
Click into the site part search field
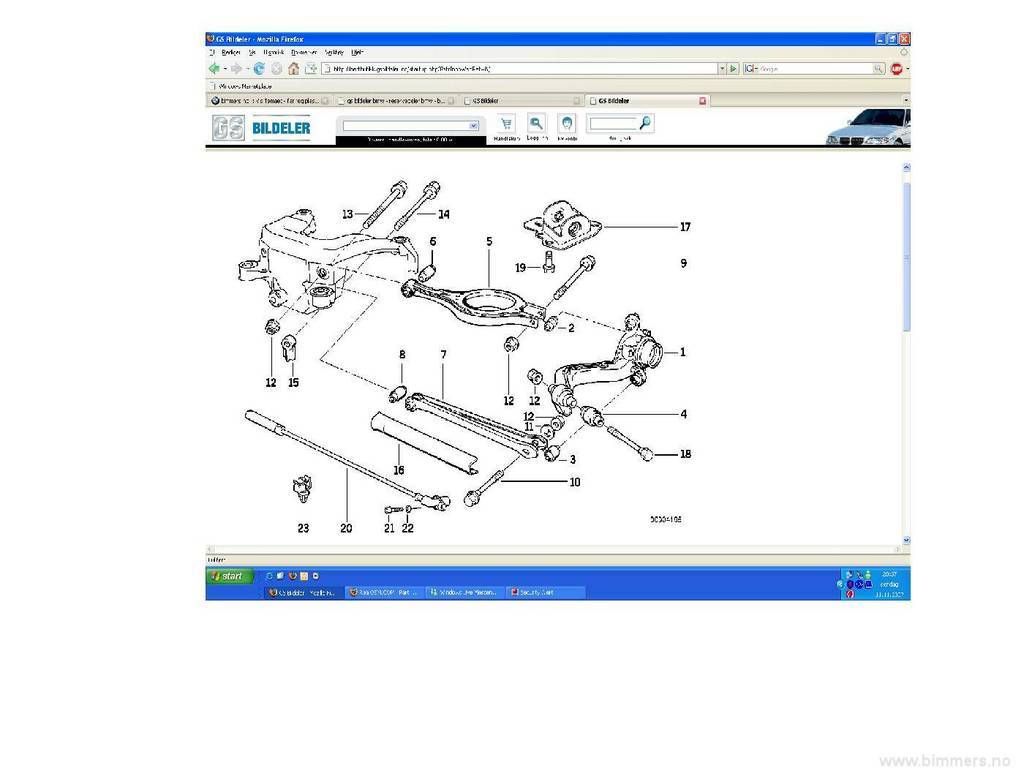(612, 123)
